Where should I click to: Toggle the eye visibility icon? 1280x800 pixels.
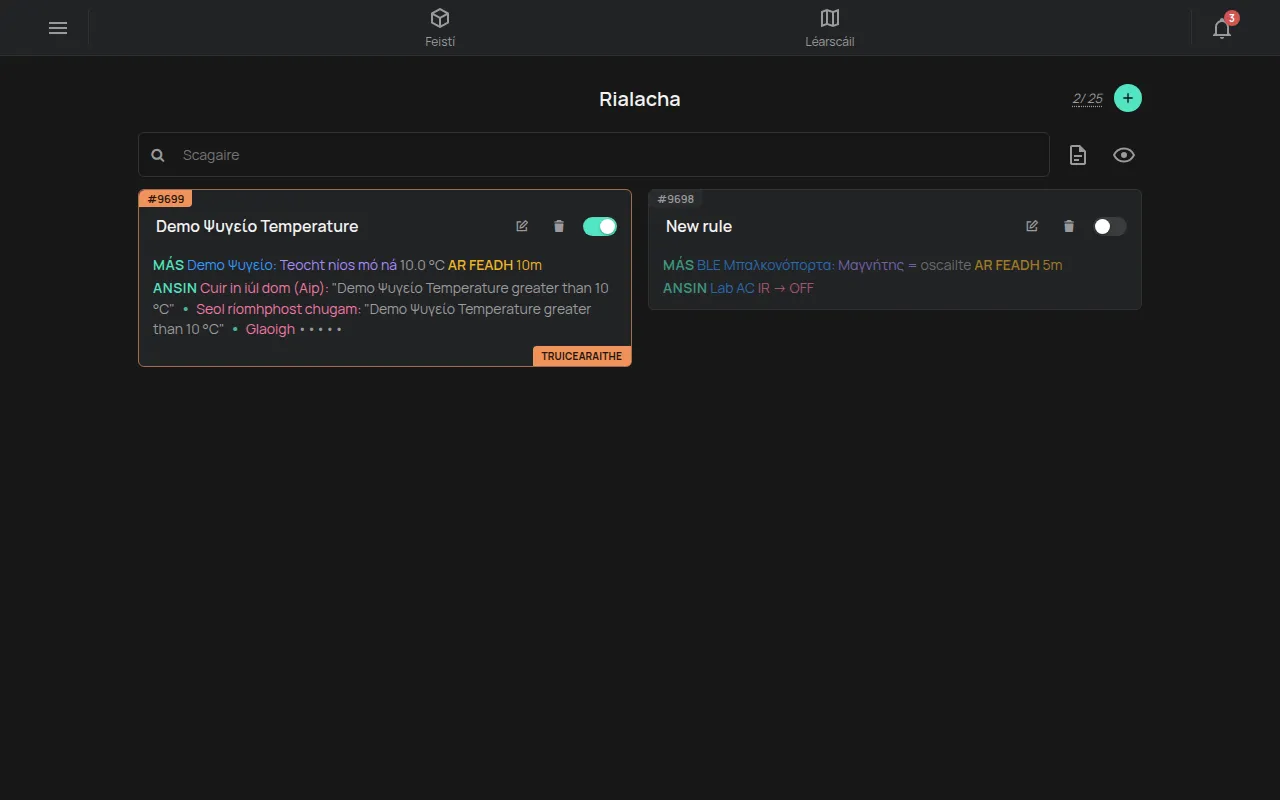pos(1124,155)
